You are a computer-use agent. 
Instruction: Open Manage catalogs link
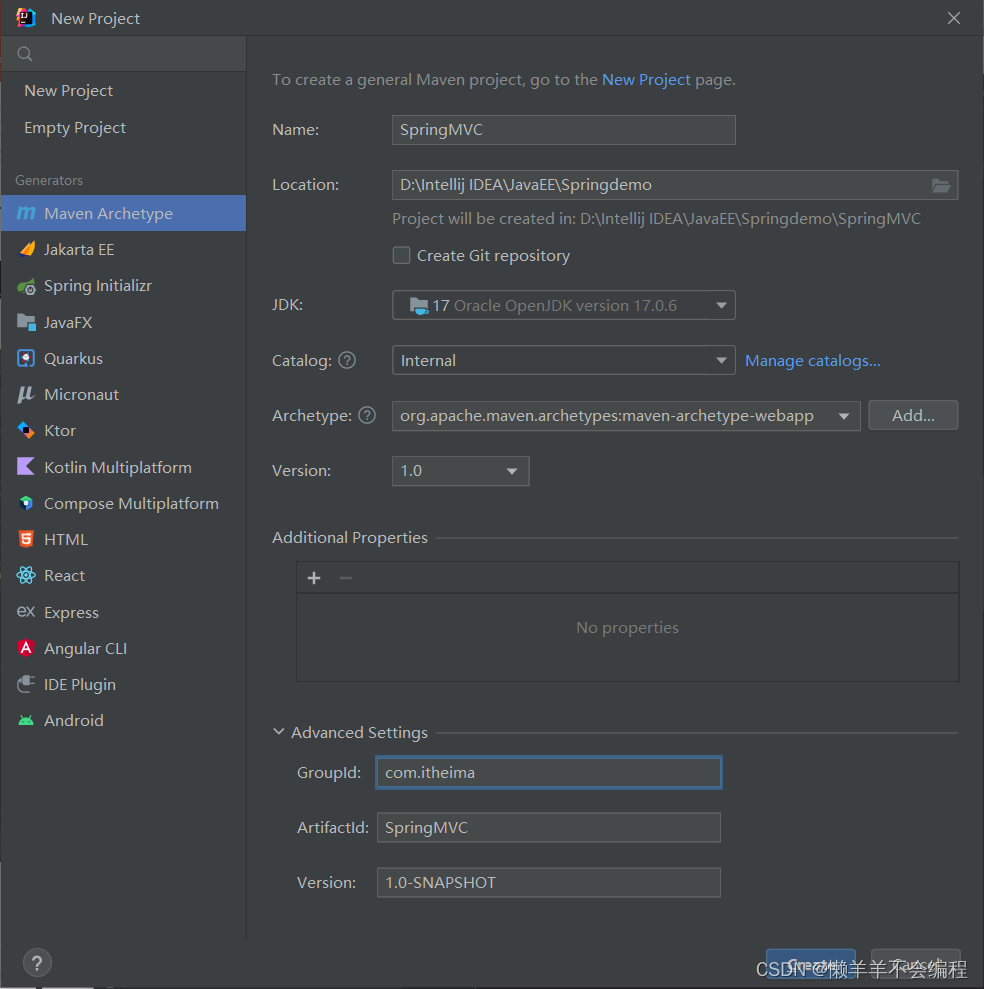[812, 361]
